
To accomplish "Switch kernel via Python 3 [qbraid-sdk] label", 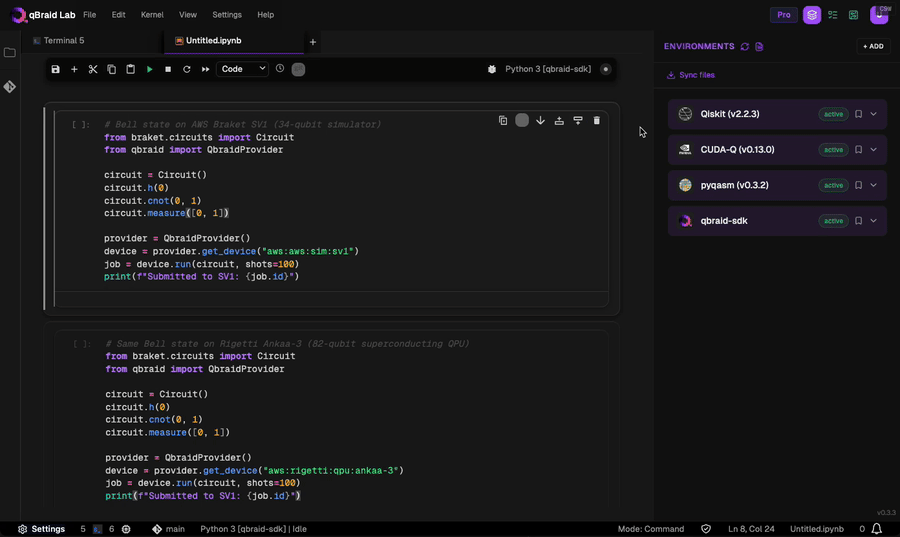I will [548, 69].
